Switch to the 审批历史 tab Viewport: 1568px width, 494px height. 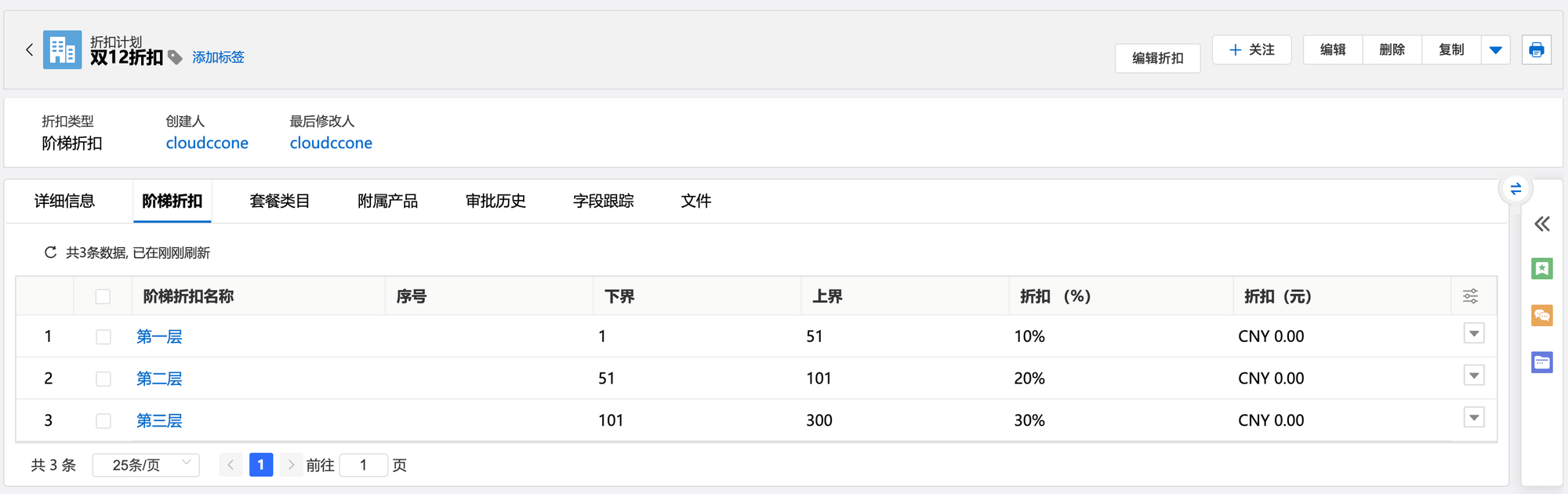click(495, 202)
